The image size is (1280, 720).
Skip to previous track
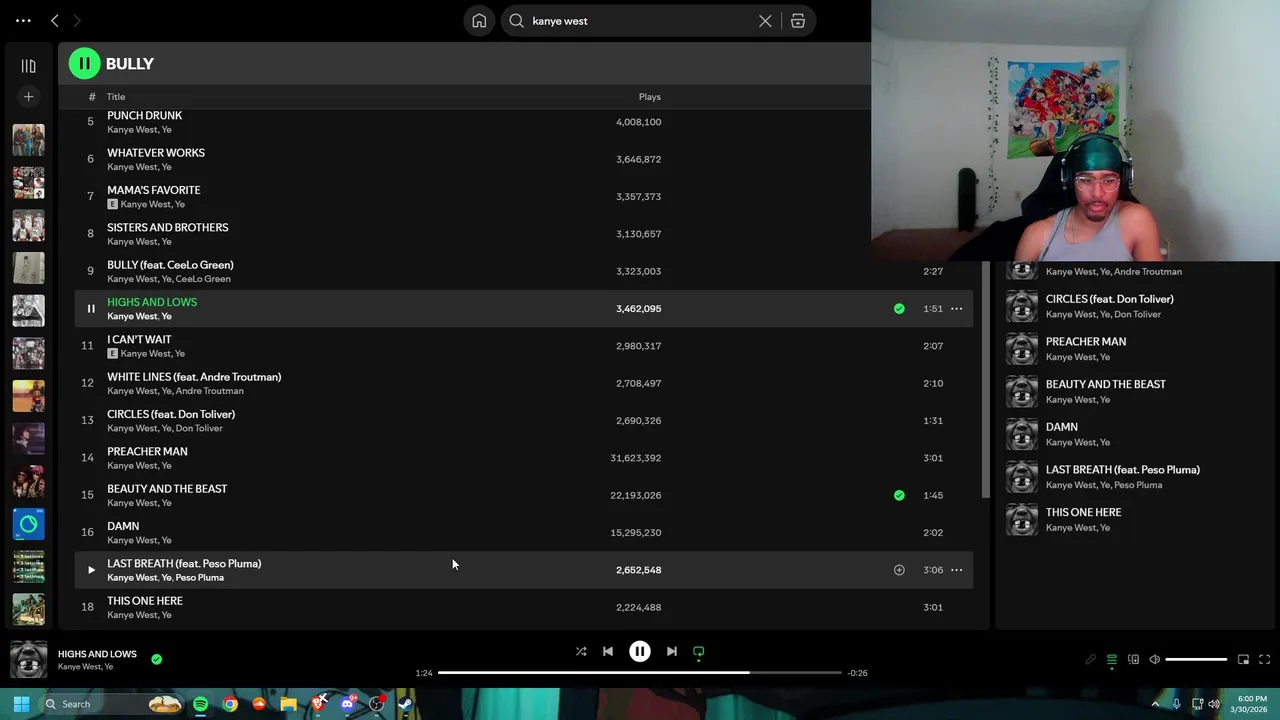[608, 651]
